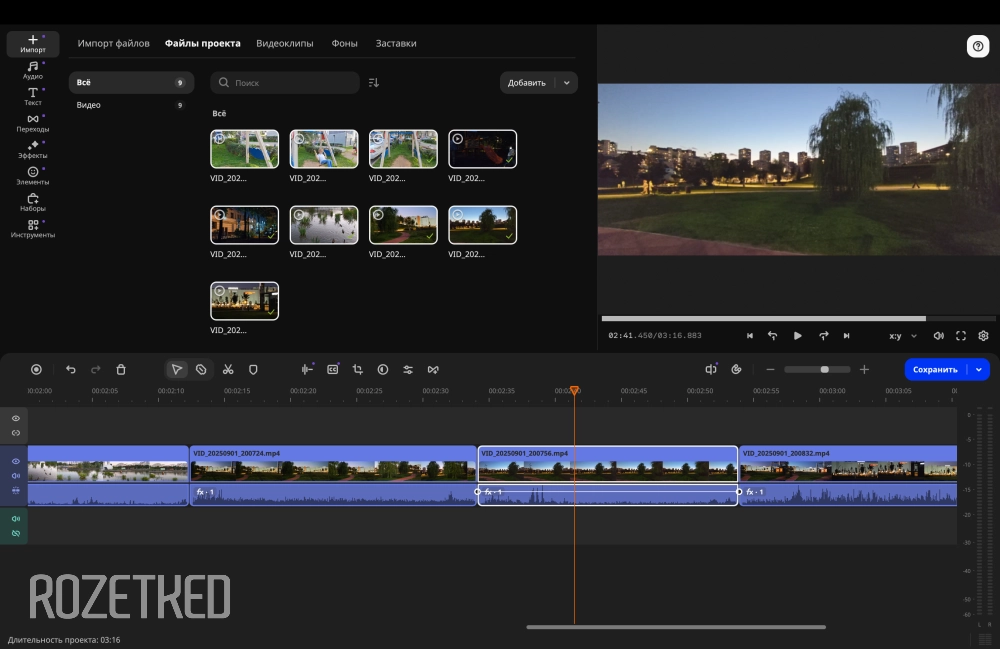The width and height of the screenshot is (1000, 649).
Task: Select the scissors split tool
Action: coord(228,369)
